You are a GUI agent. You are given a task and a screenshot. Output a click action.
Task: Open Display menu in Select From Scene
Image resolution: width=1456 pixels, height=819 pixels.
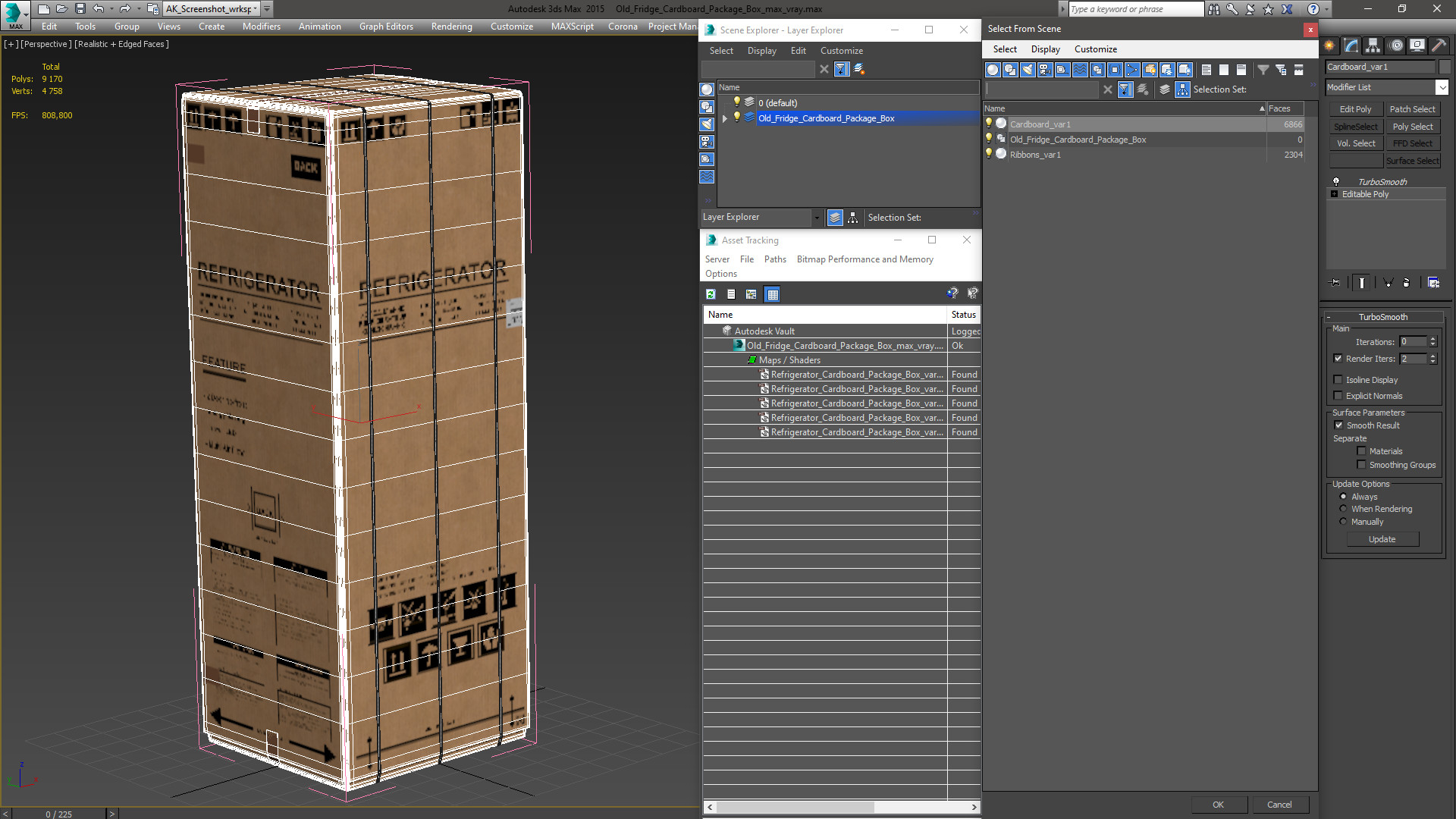tap(1045, 49)
